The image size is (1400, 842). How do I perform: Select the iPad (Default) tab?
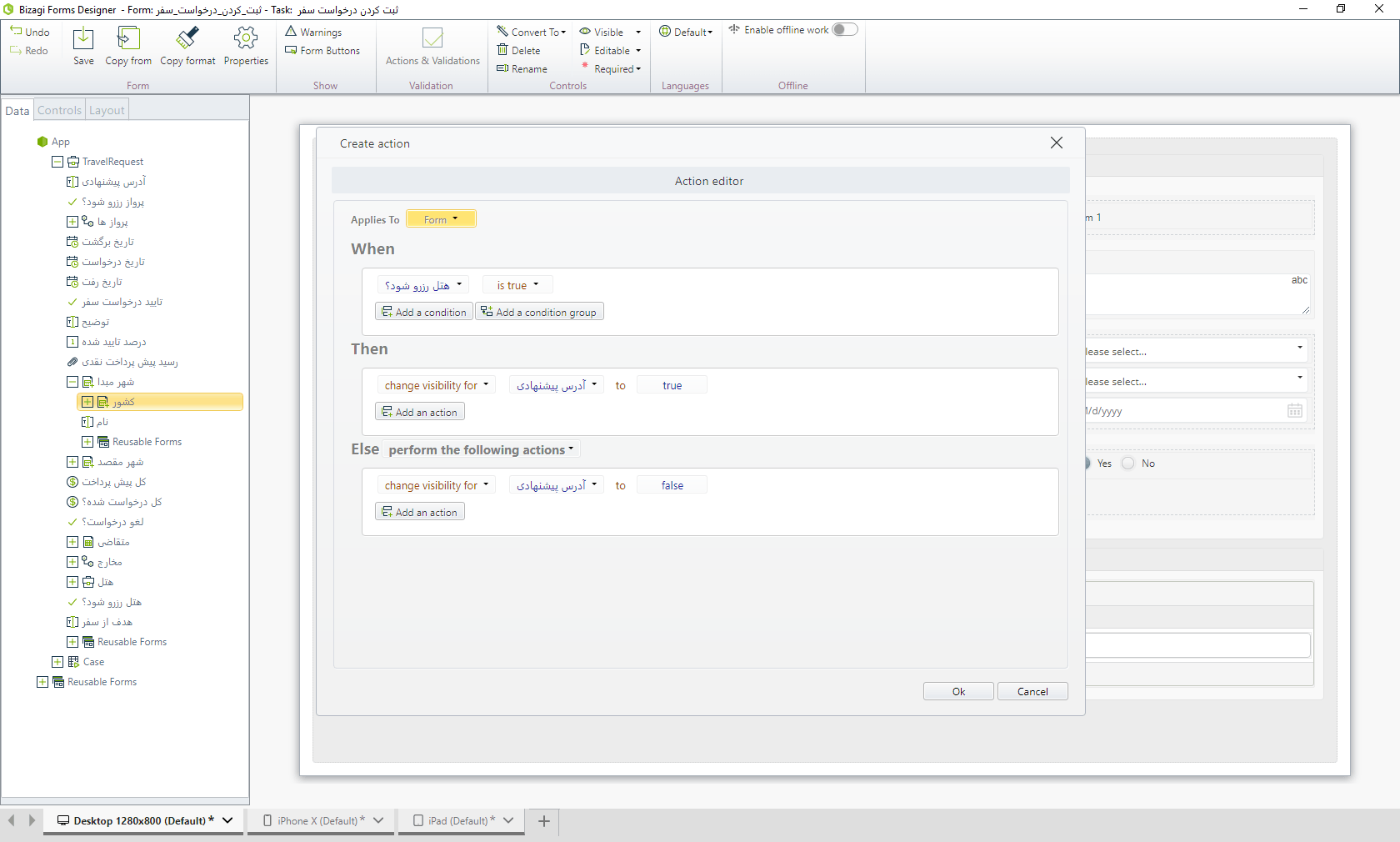462,821
